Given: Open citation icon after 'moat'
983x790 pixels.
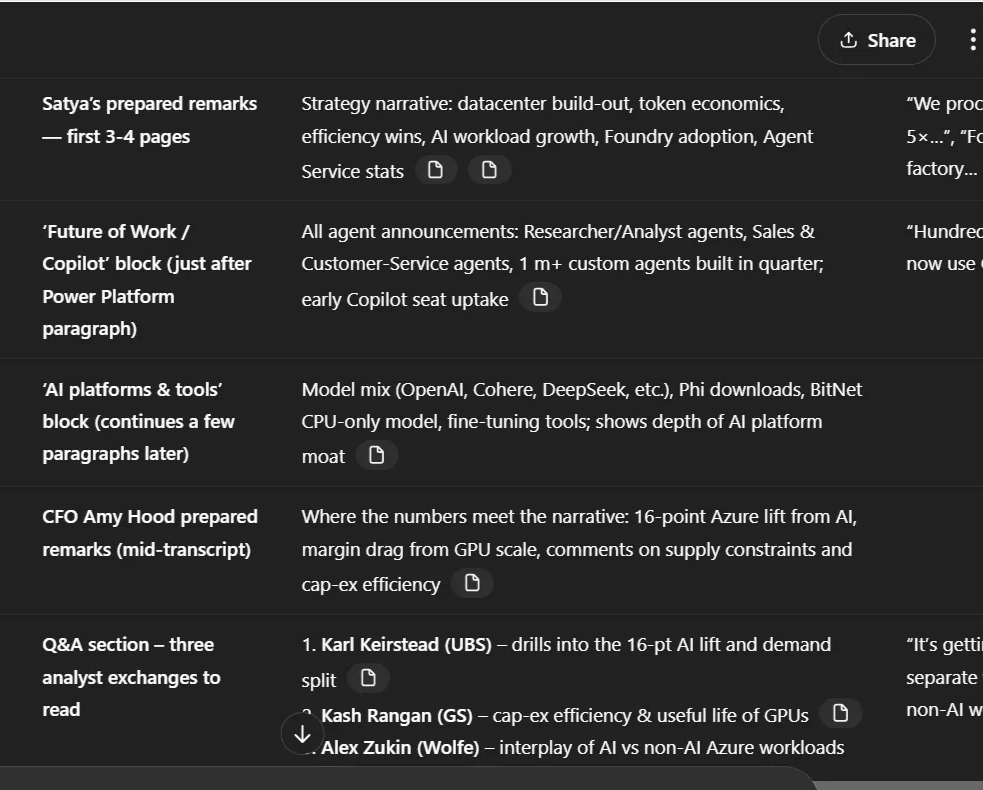Looking at the screenshot, I should tap(376, 455).
